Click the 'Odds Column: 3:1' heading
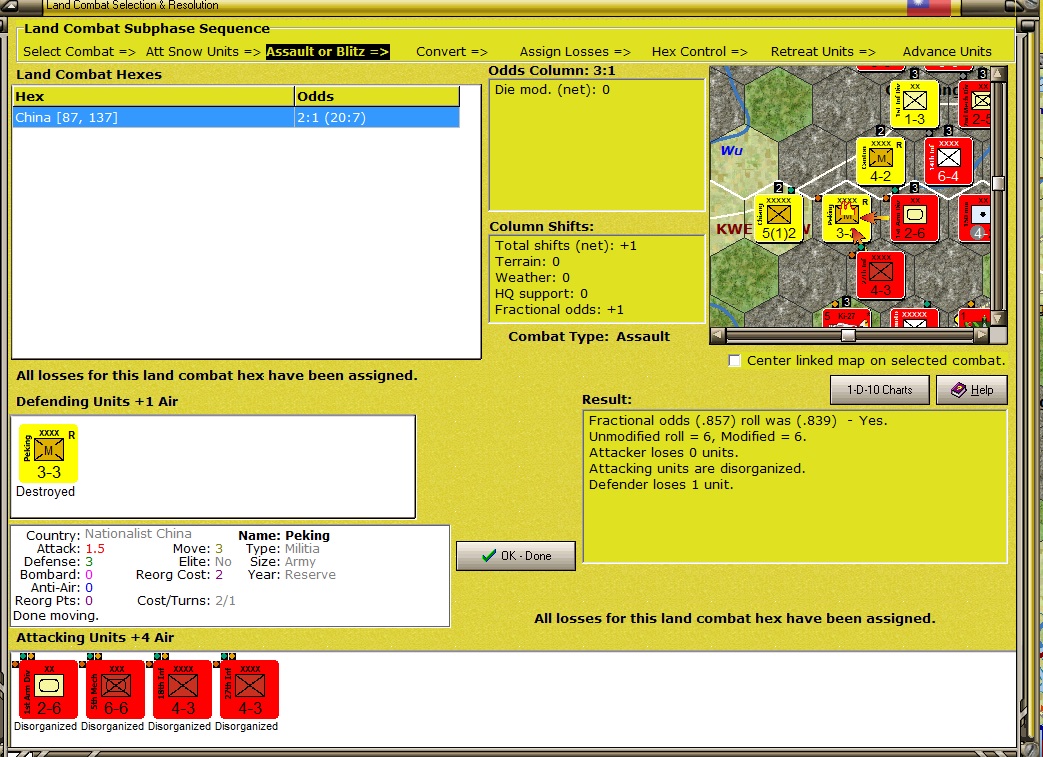Viewport: 1043px width, 757px height. [x=552, y=71]
